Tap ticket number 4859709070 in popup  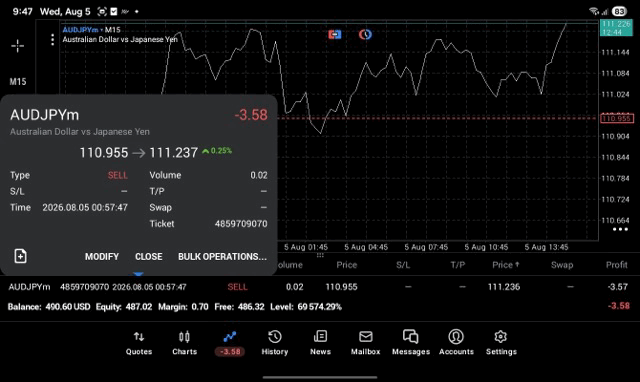click(241, 224)
